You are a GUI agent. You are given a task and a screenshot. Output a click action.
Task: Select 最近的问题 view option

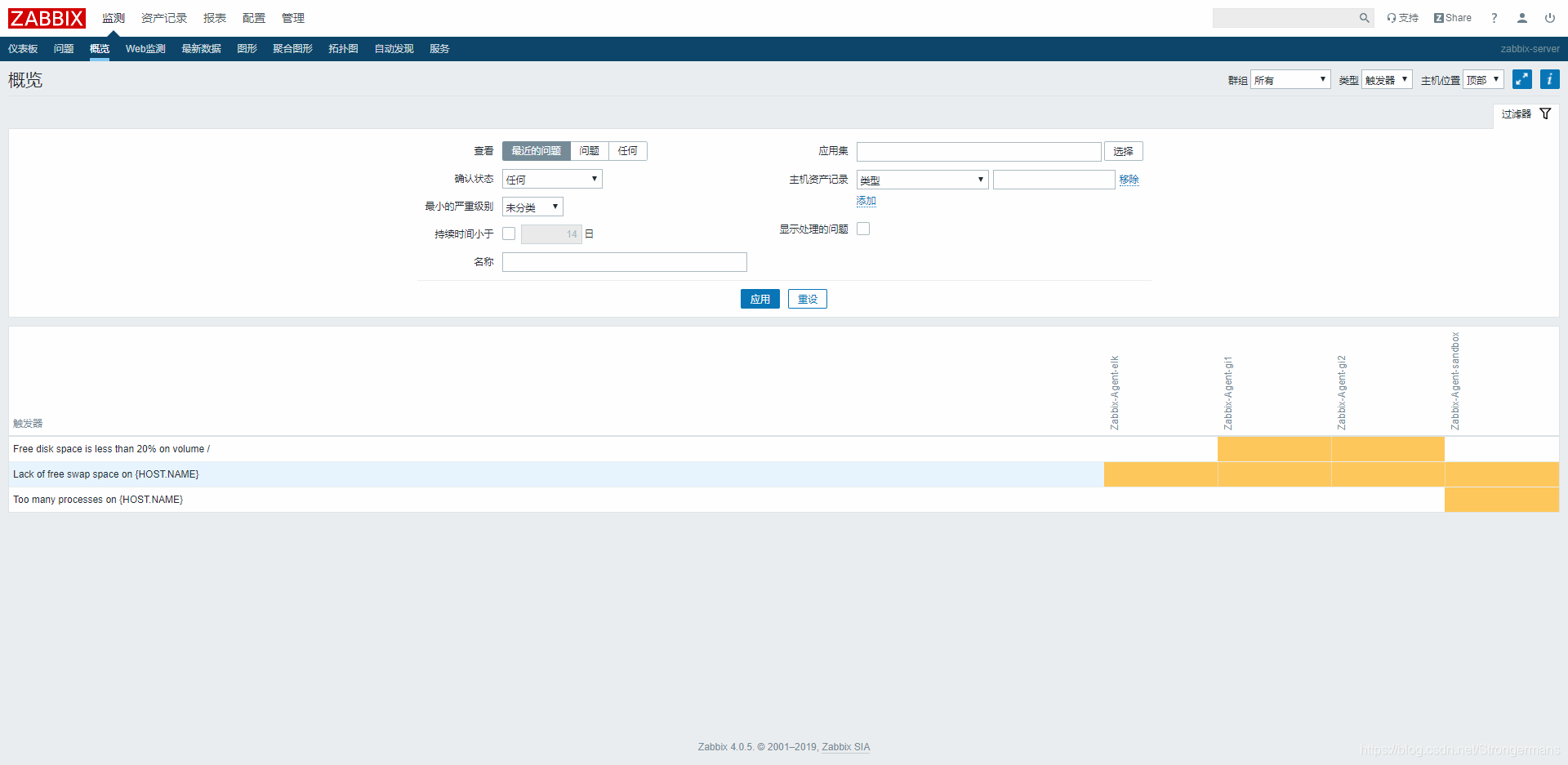point(537,151)
